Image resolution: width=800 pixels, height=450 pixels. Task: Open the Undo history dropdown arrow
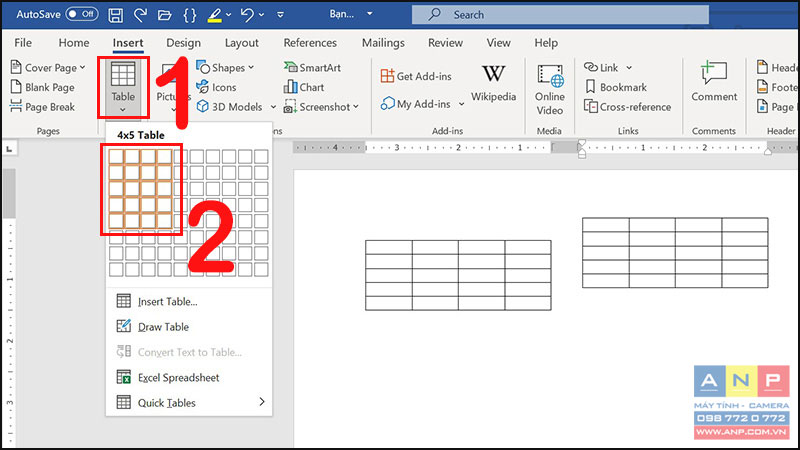pos(261,15)
